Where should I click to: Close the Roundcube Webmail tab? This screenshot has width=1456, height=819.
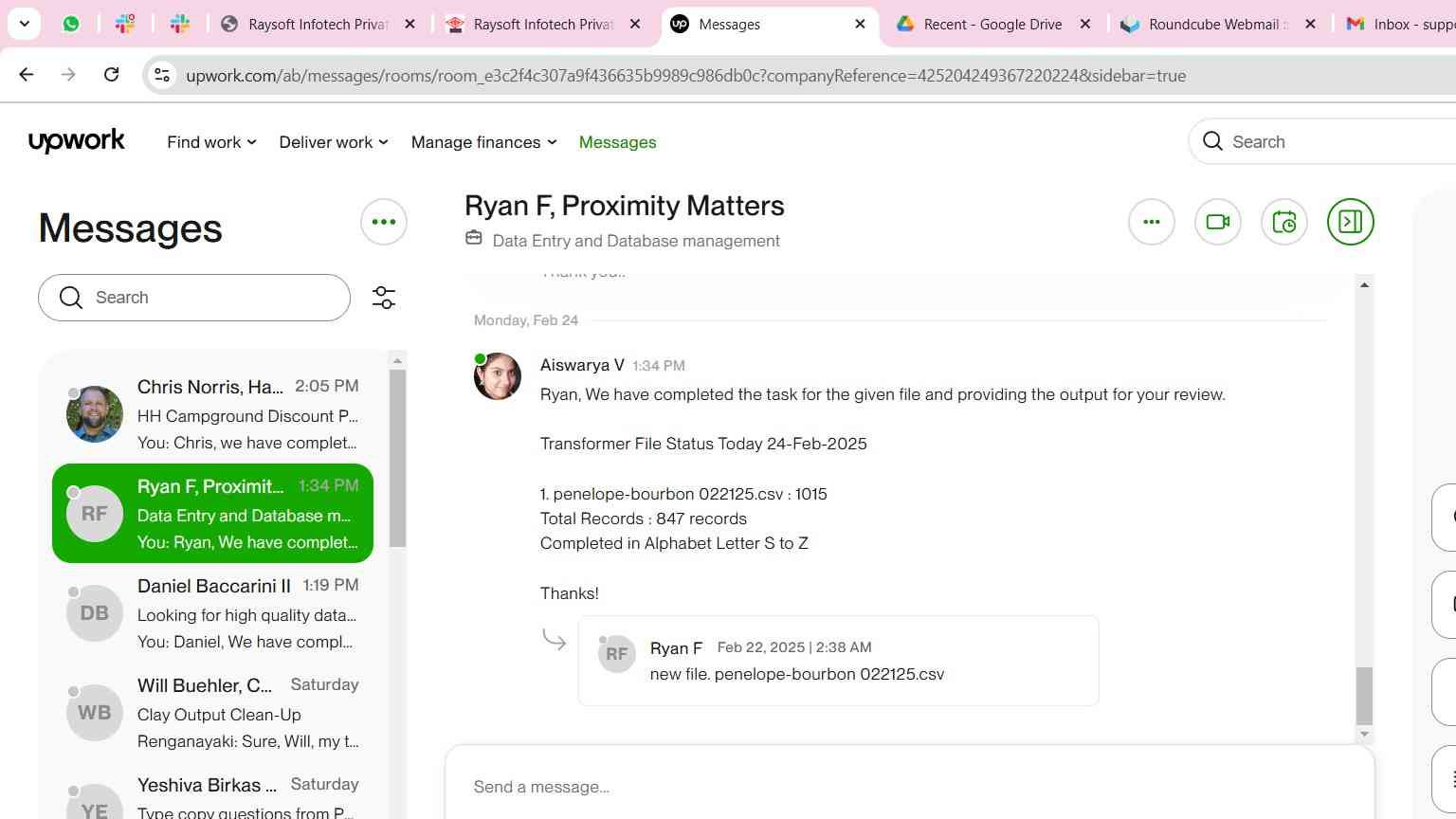pyautogui.click(x=1310, y=24)
